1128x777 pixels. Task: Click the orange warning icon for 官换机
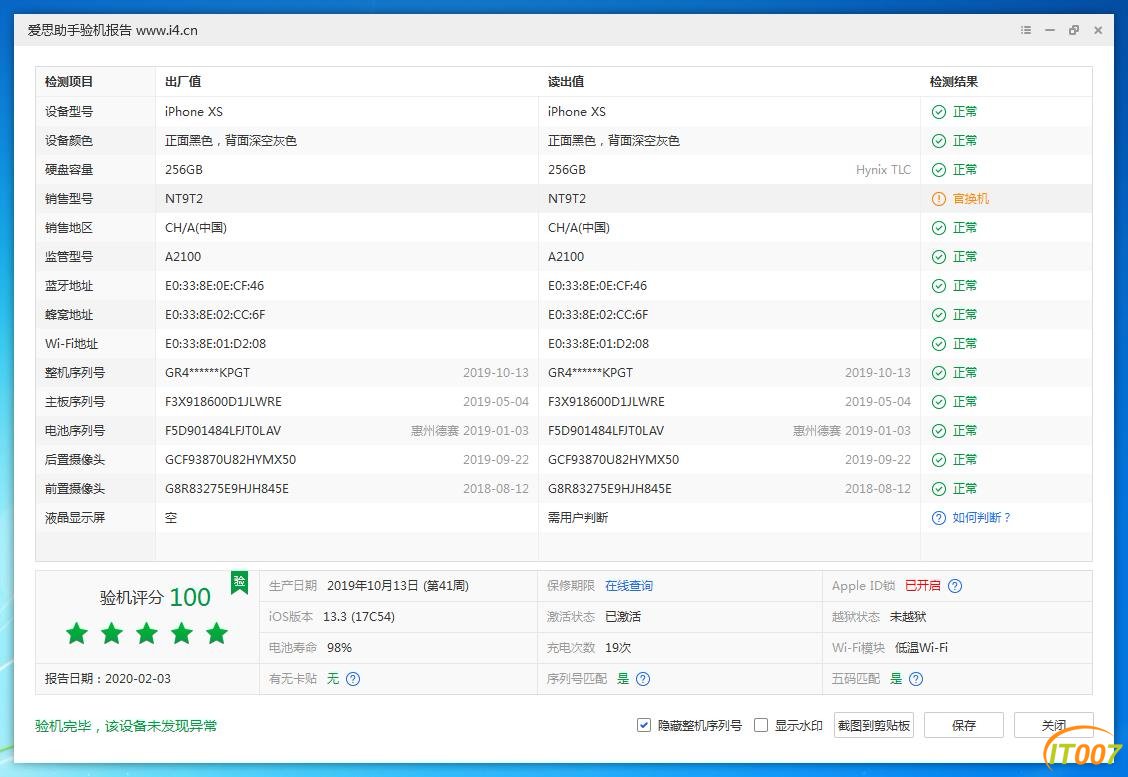939,199
